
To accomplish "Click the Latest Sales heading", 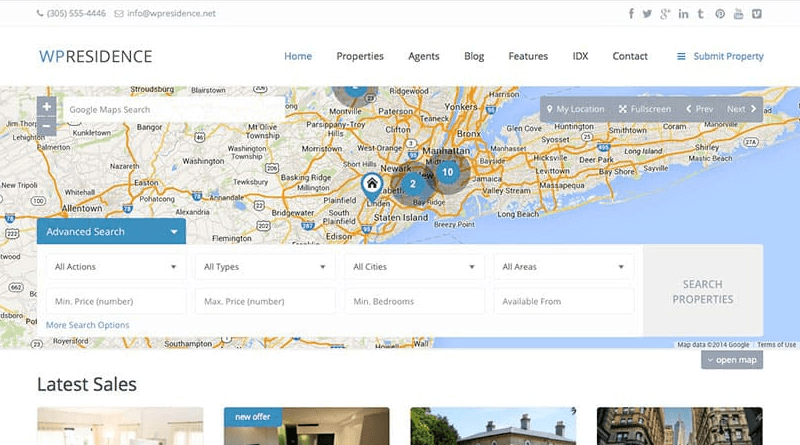I will (x=87, y=384).
